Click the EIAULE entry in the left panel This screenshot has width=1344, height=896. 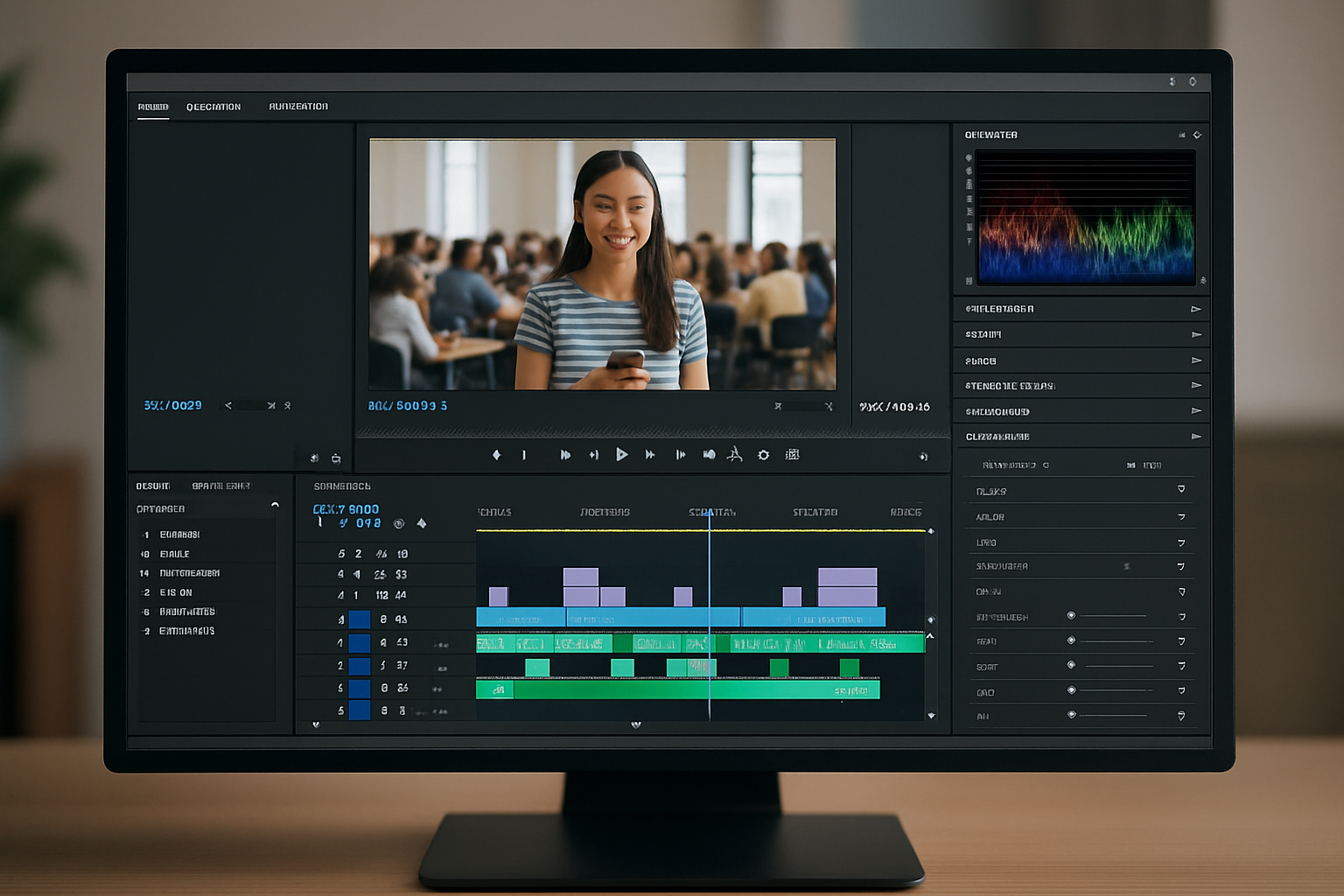(174, 554)
